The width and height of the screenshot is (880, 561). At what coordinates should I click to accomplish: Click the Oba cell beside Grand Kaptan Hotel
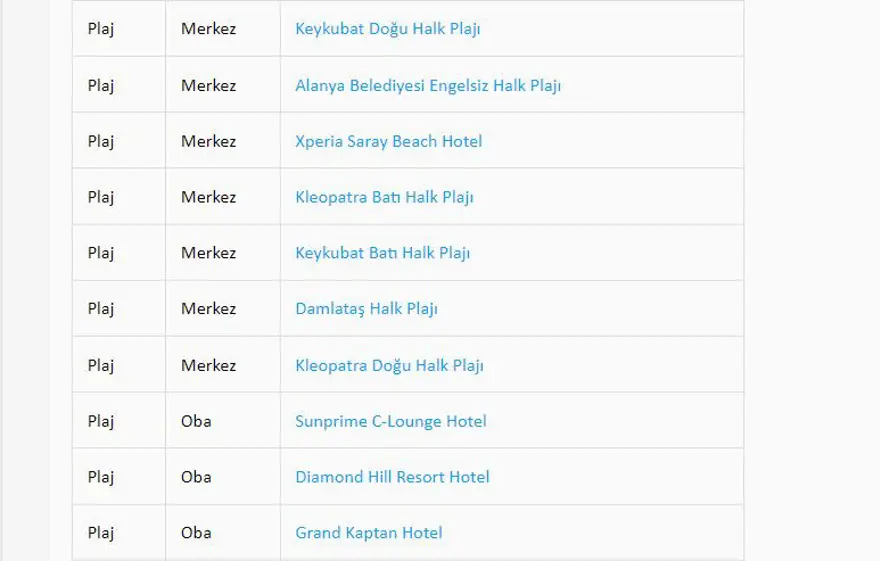(x=196, y=533)
